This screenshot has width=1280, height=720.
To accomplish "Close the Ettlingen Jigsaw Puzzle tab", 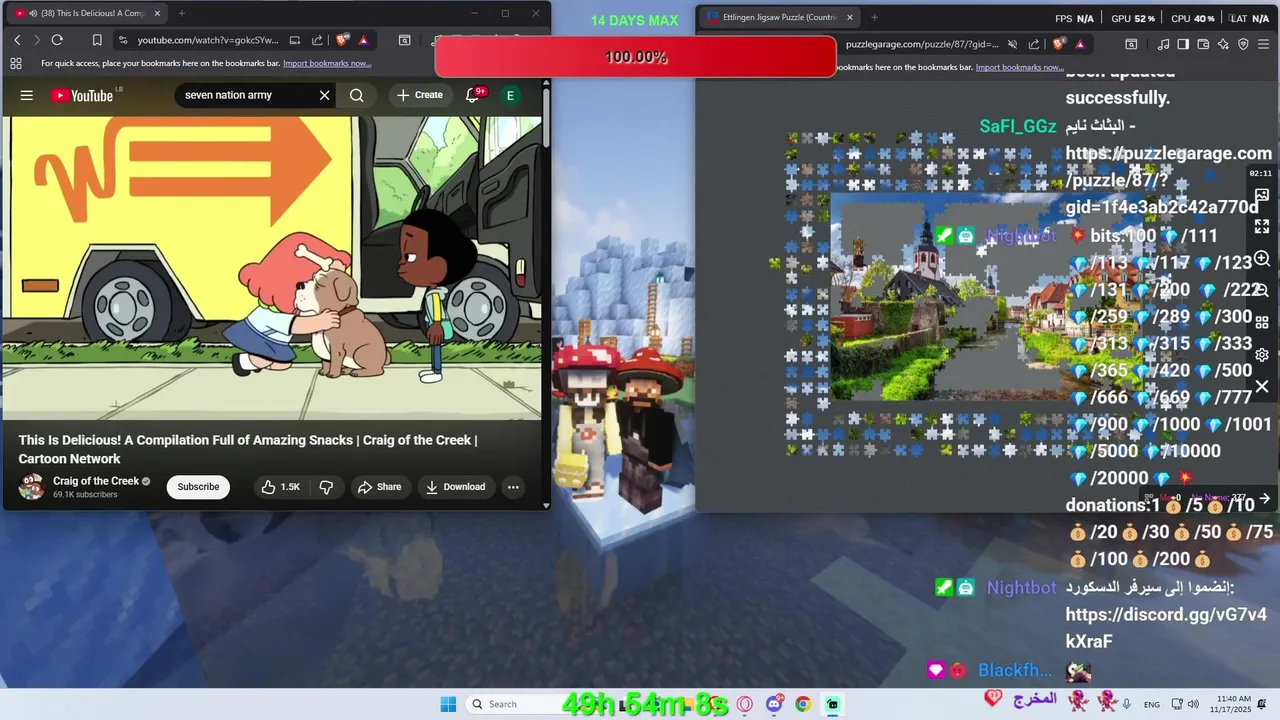I will pos(850,17).
